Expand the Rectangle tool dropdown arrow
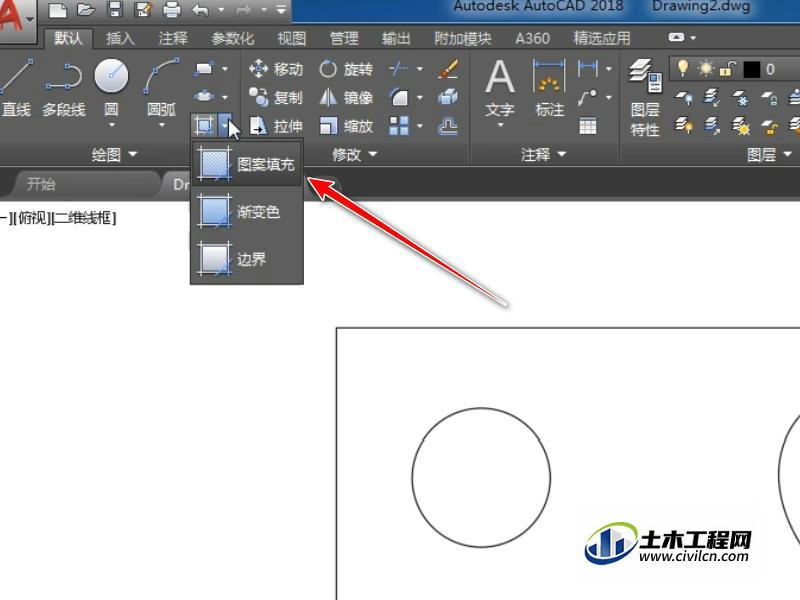Image resolution: width=800 pixels, height=600 pixels. pyautogui.click(x=224, y=68)
